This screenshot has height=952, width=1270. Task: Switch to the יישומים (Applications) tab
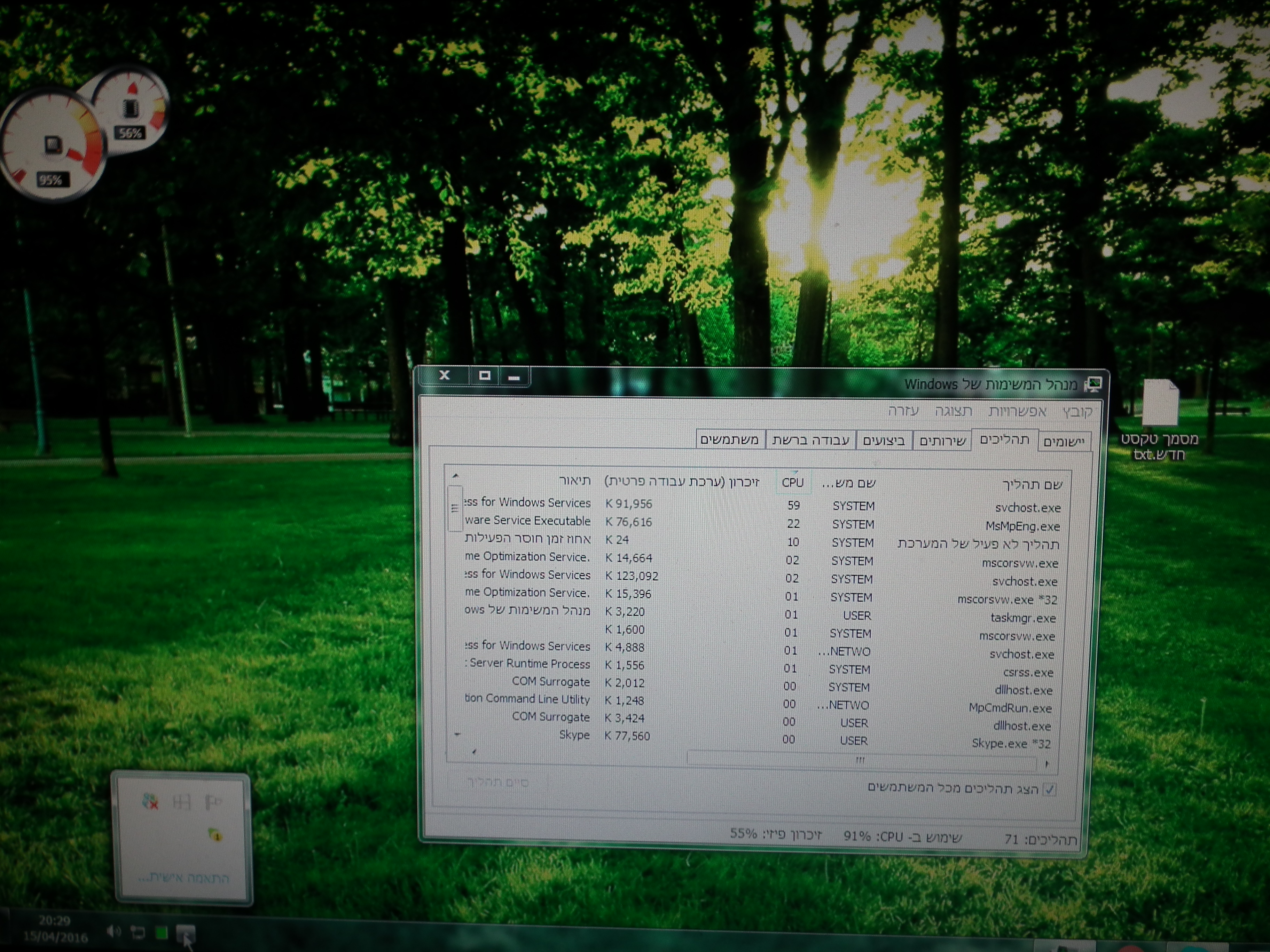(1064, 441)
